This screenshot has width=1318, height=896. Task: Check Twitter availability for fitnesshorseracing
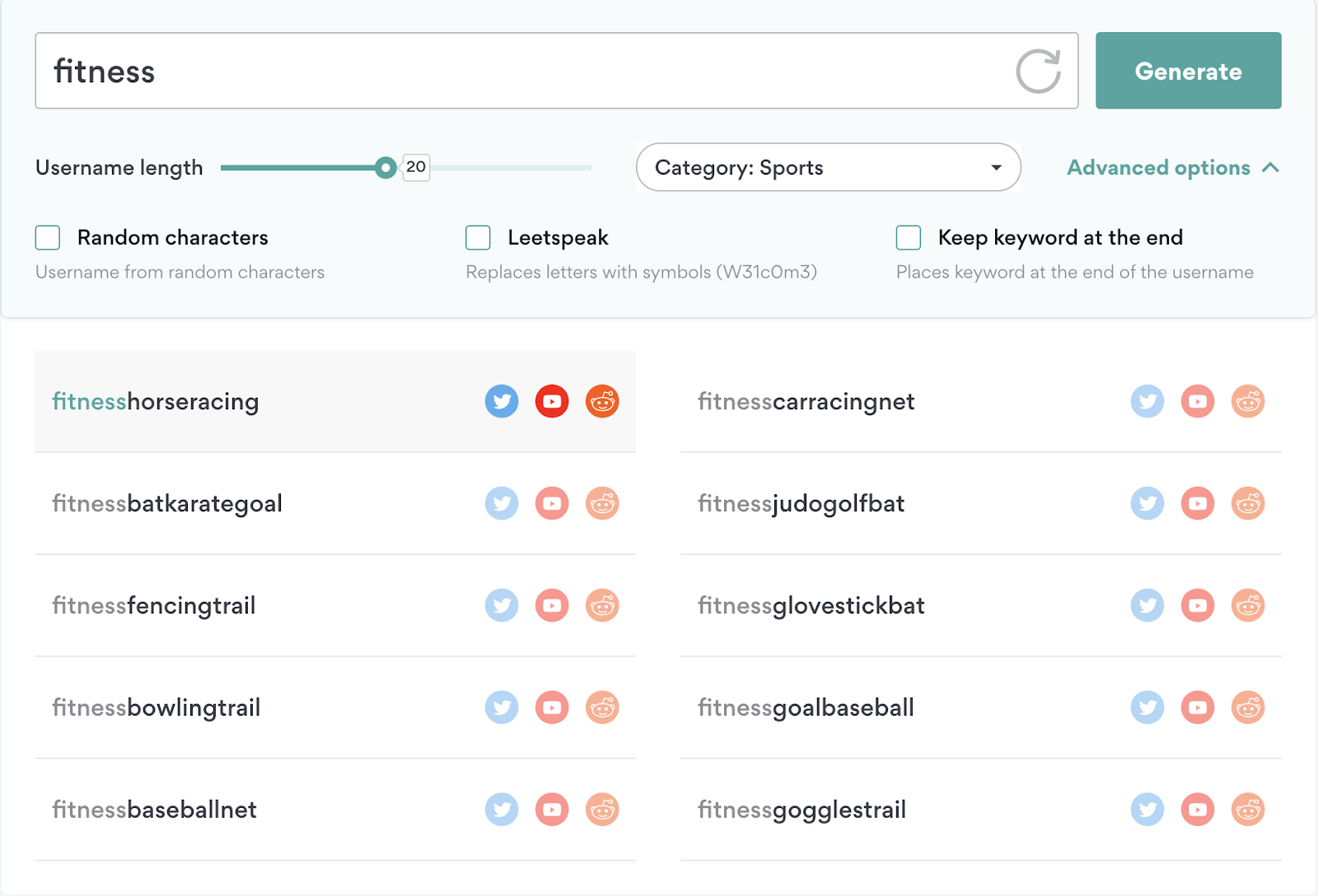pos(502,402)
